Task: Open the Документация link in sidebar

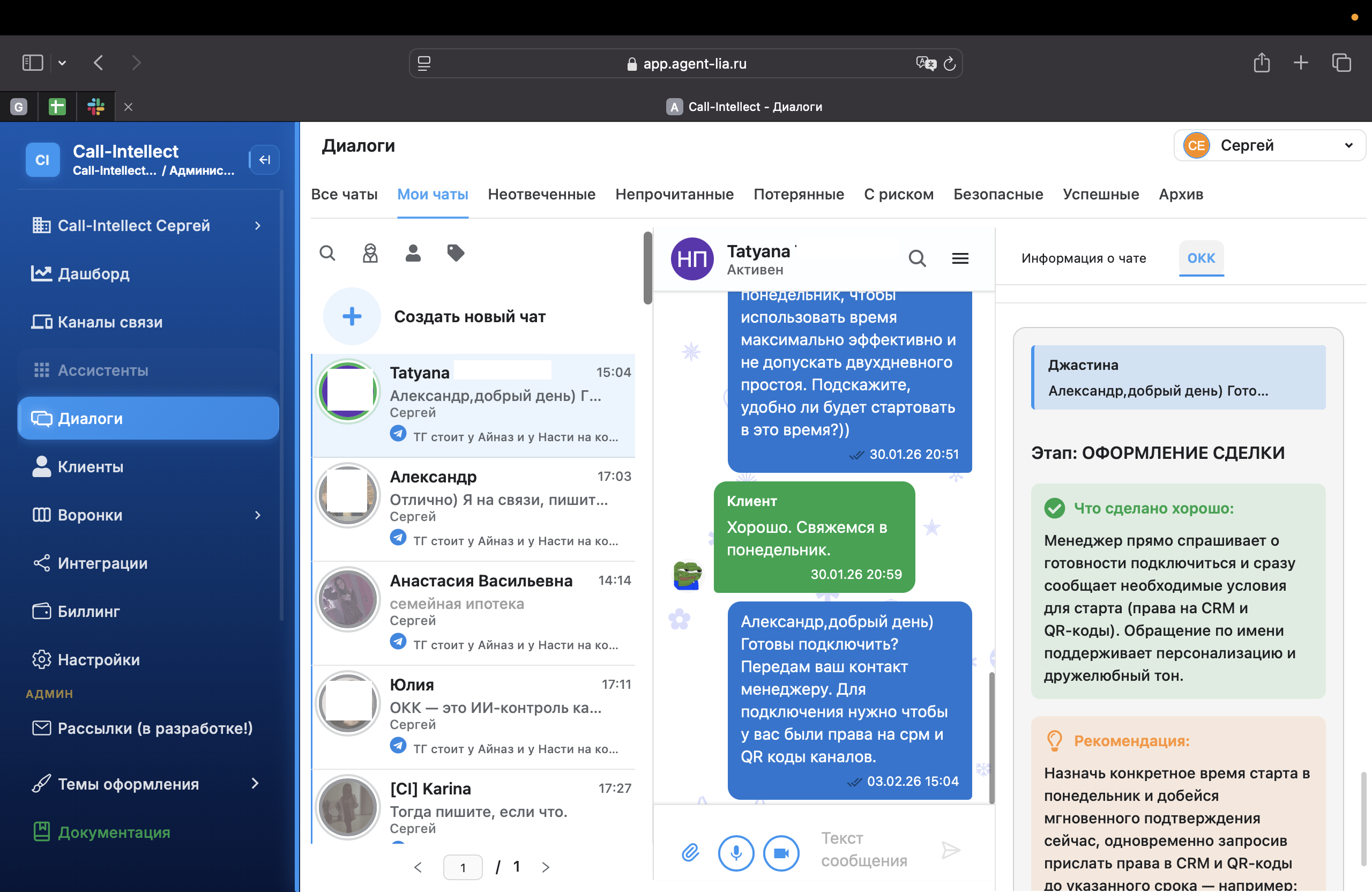Action: (114, 832)
